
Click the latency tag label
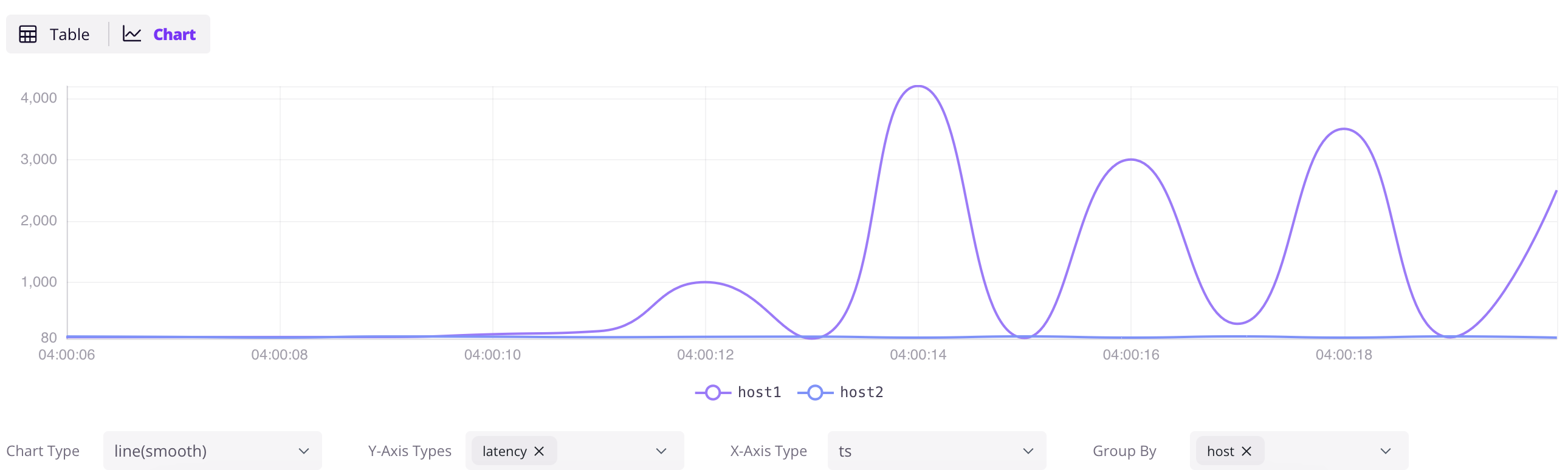504,451
